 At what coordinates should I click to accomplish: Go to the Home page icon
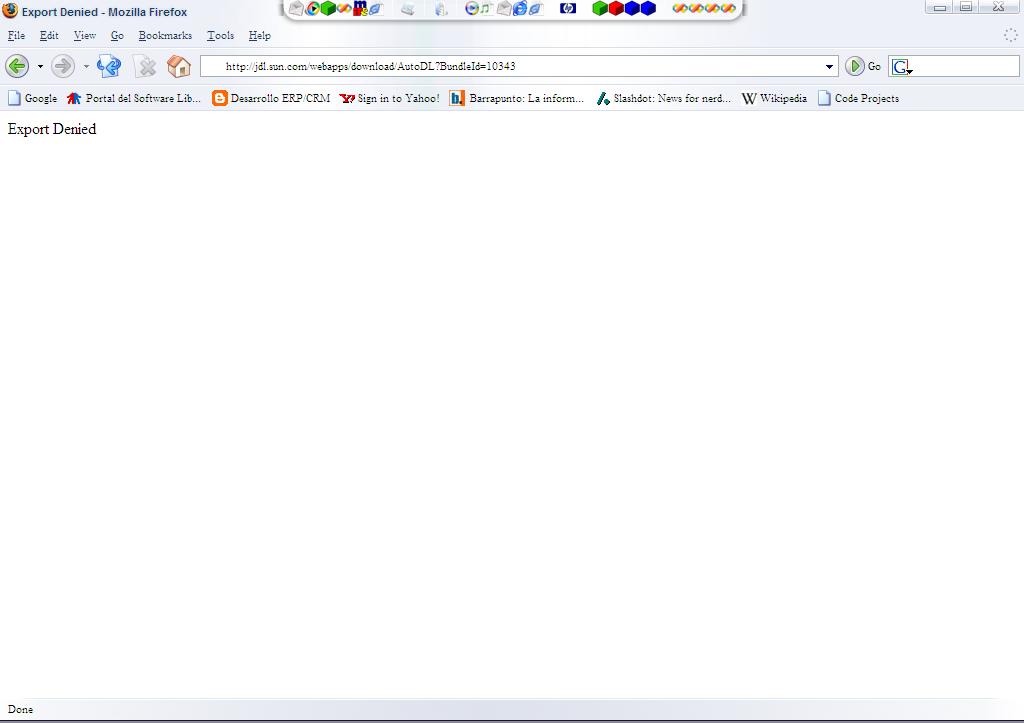(x=178, y=66)
